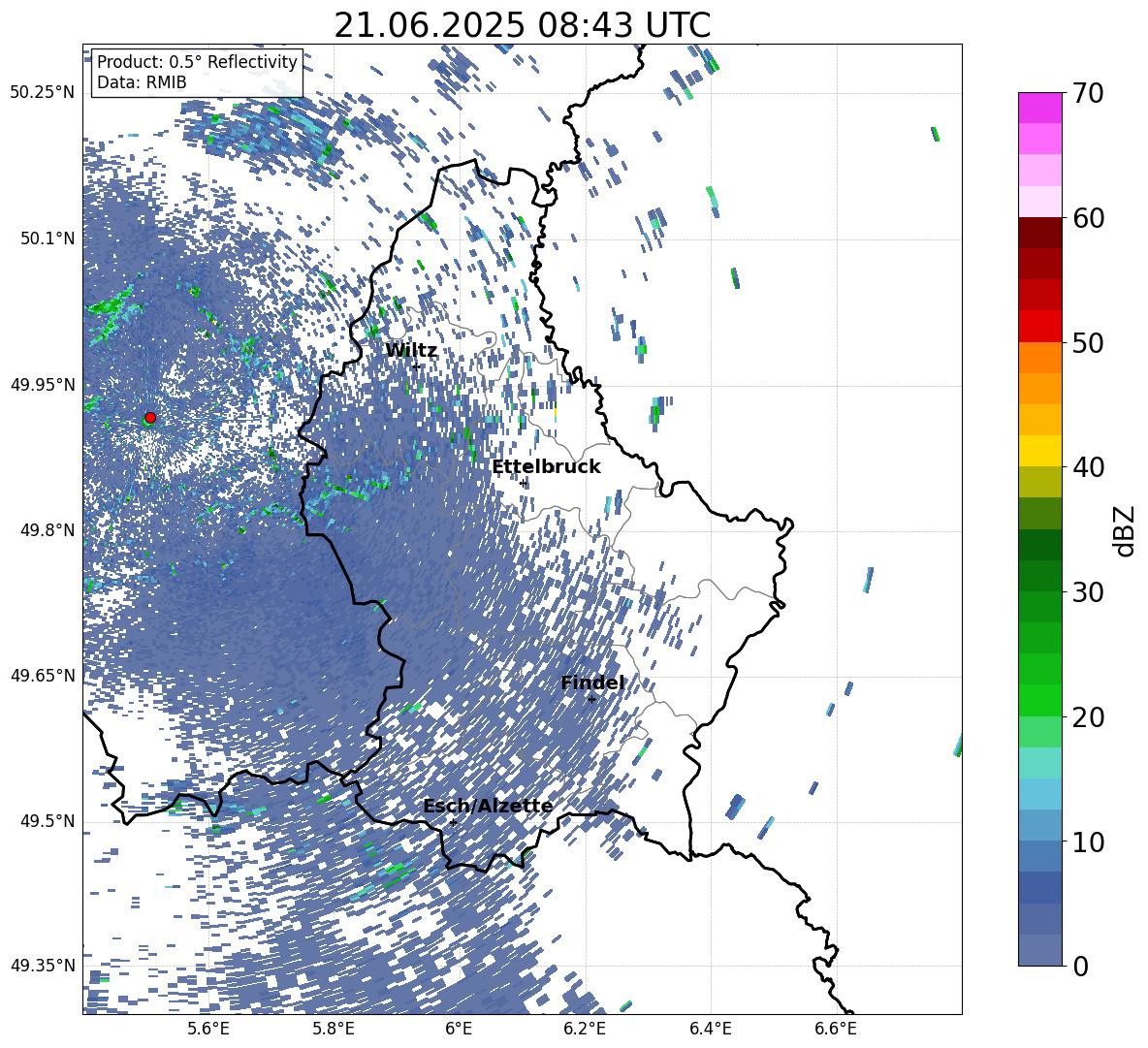Screen dimensions: 1148x1048
Task: Click the 5.6°E longitude label
Action: pos(208,1029)
